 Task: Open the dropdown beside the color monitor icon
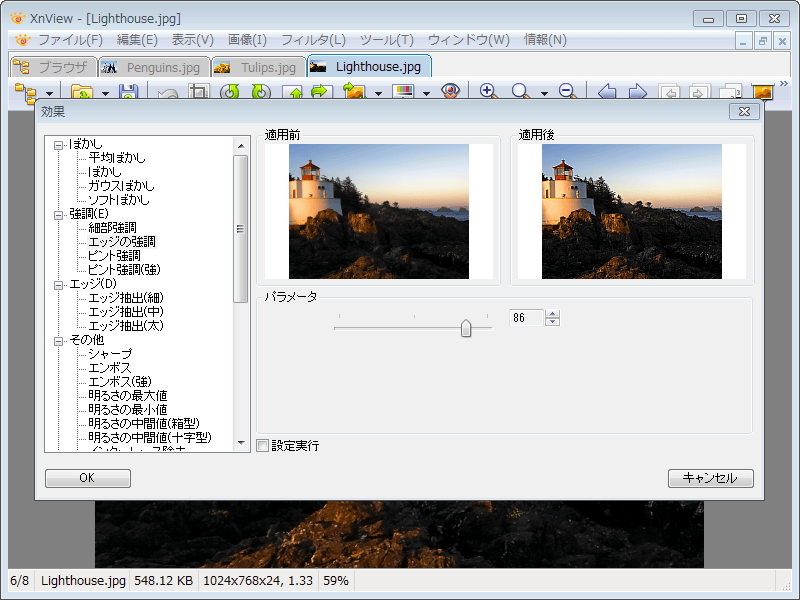[x=427, y=93]
